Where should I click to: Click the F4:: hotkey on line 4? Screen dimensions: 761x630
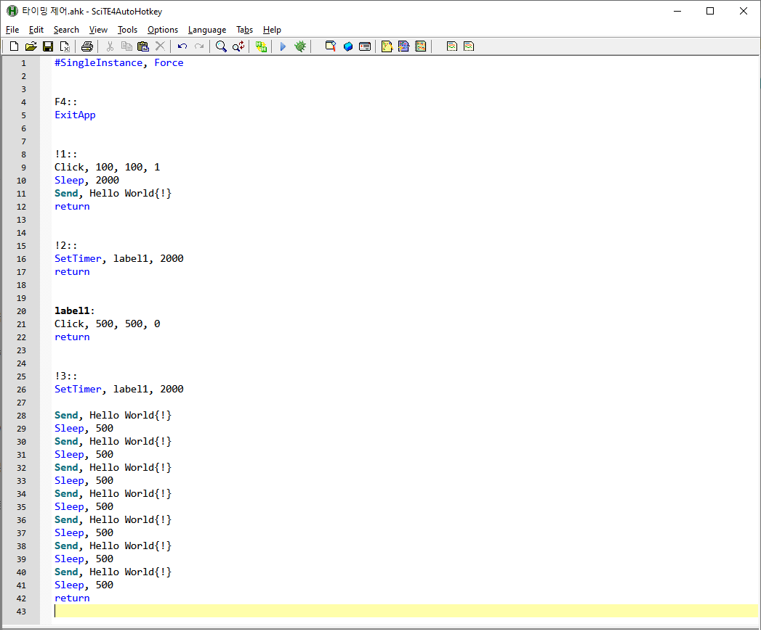(x=66, y=102)
